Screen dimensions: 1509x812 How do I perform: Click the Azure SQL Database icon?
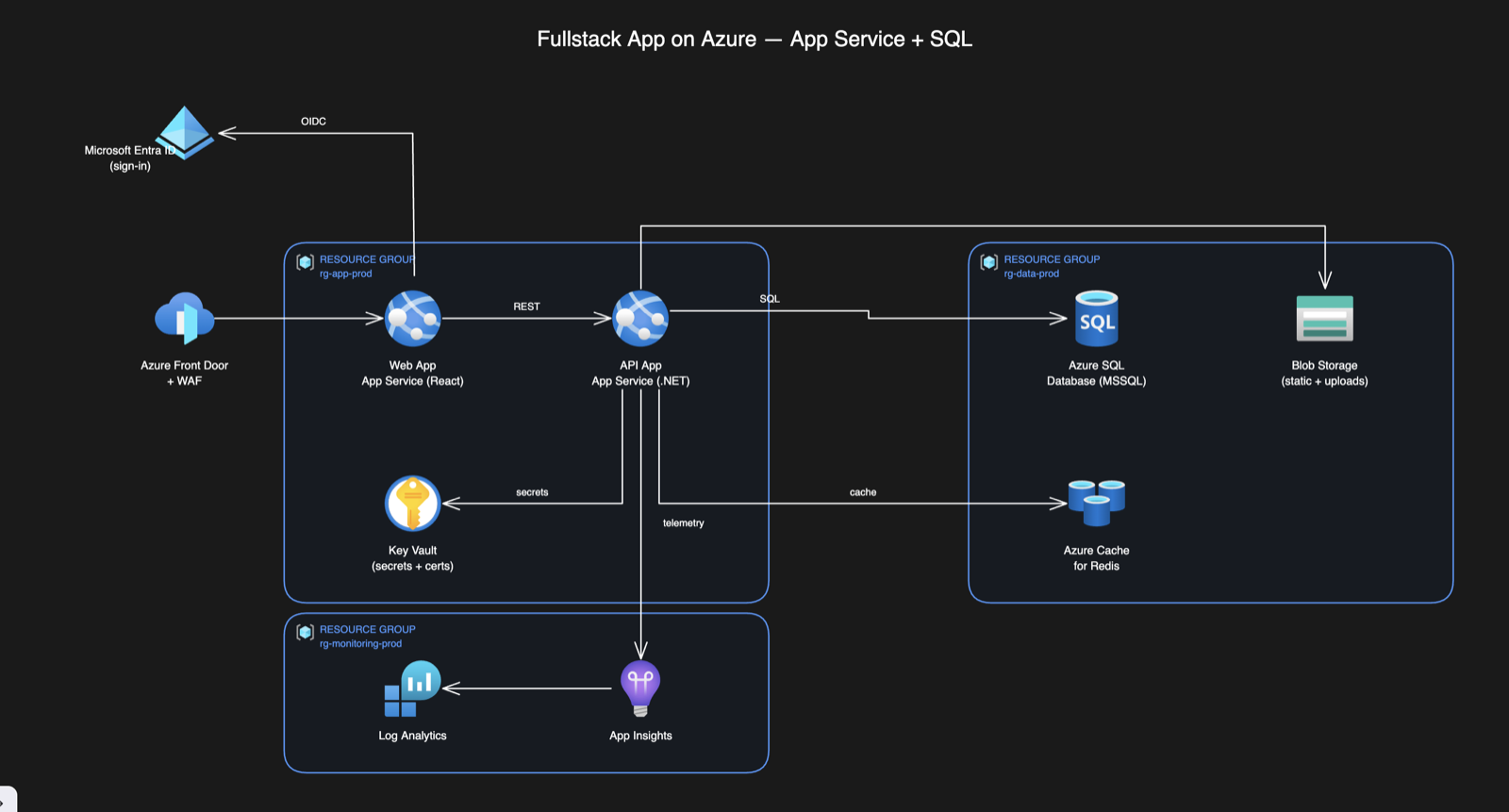1097,319
